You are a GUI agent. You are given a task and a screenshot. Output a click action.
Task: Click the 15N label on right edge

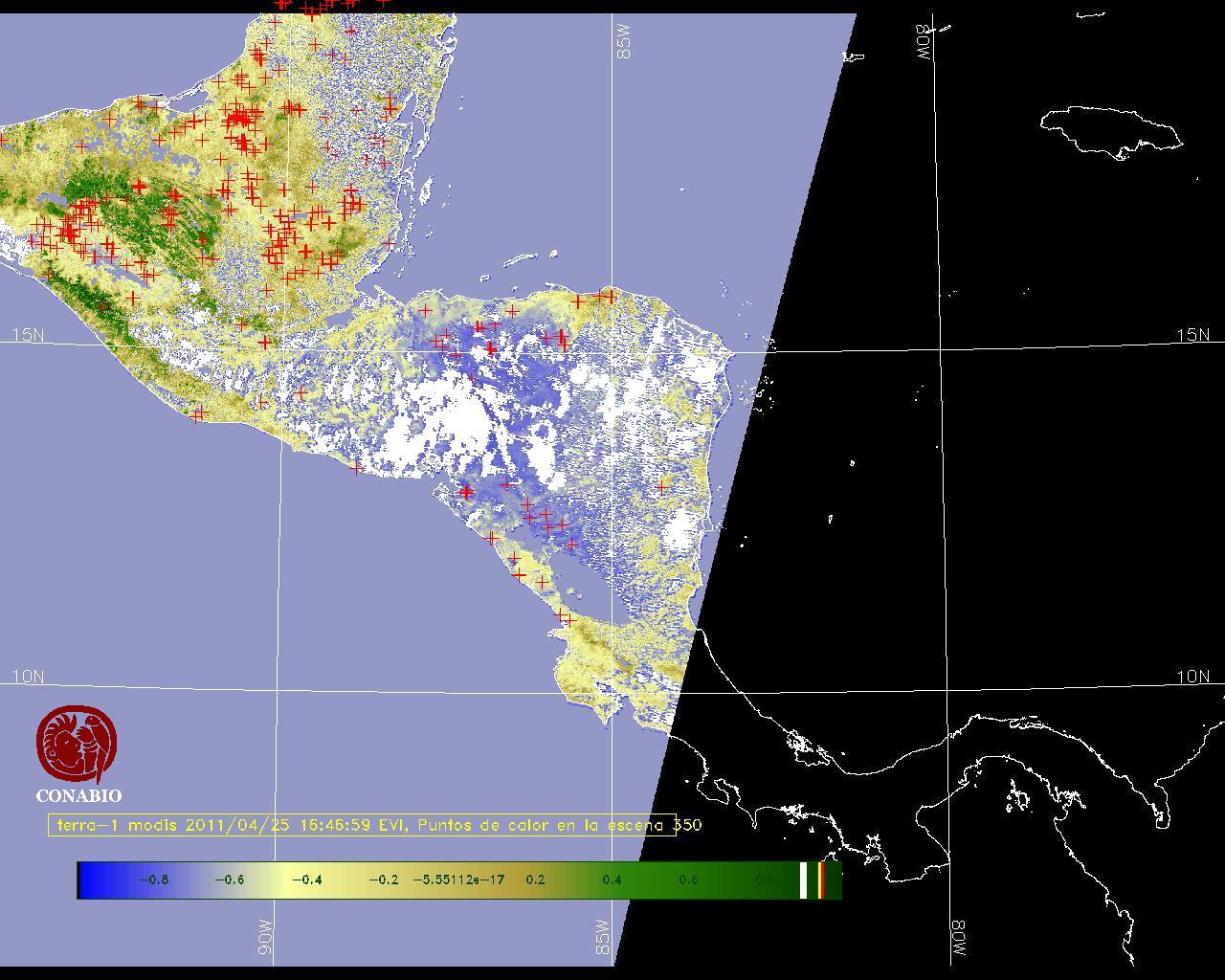(1192, 335)
